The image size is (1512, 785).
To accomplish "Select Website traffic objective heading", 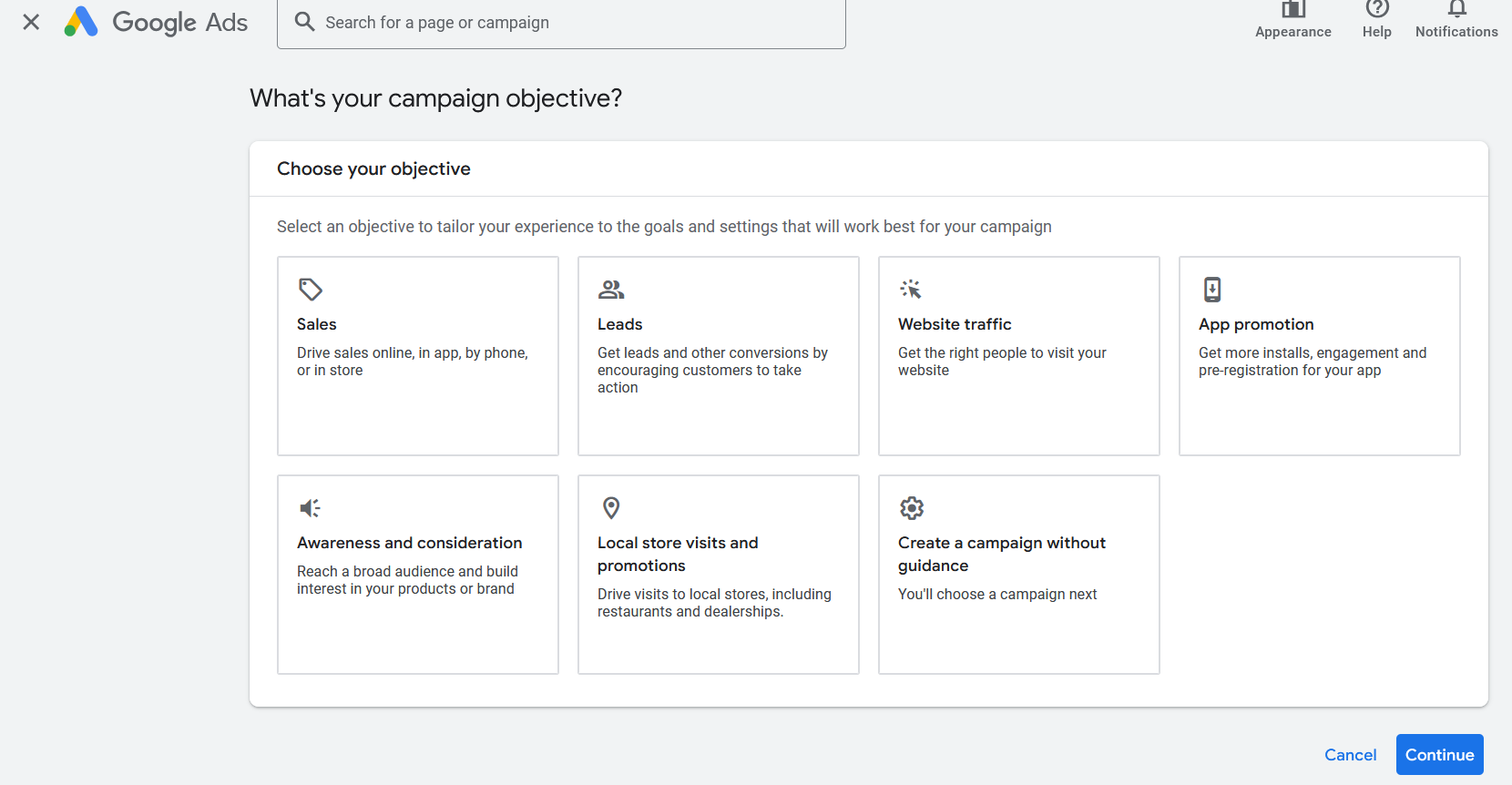I will coord(955,324).
